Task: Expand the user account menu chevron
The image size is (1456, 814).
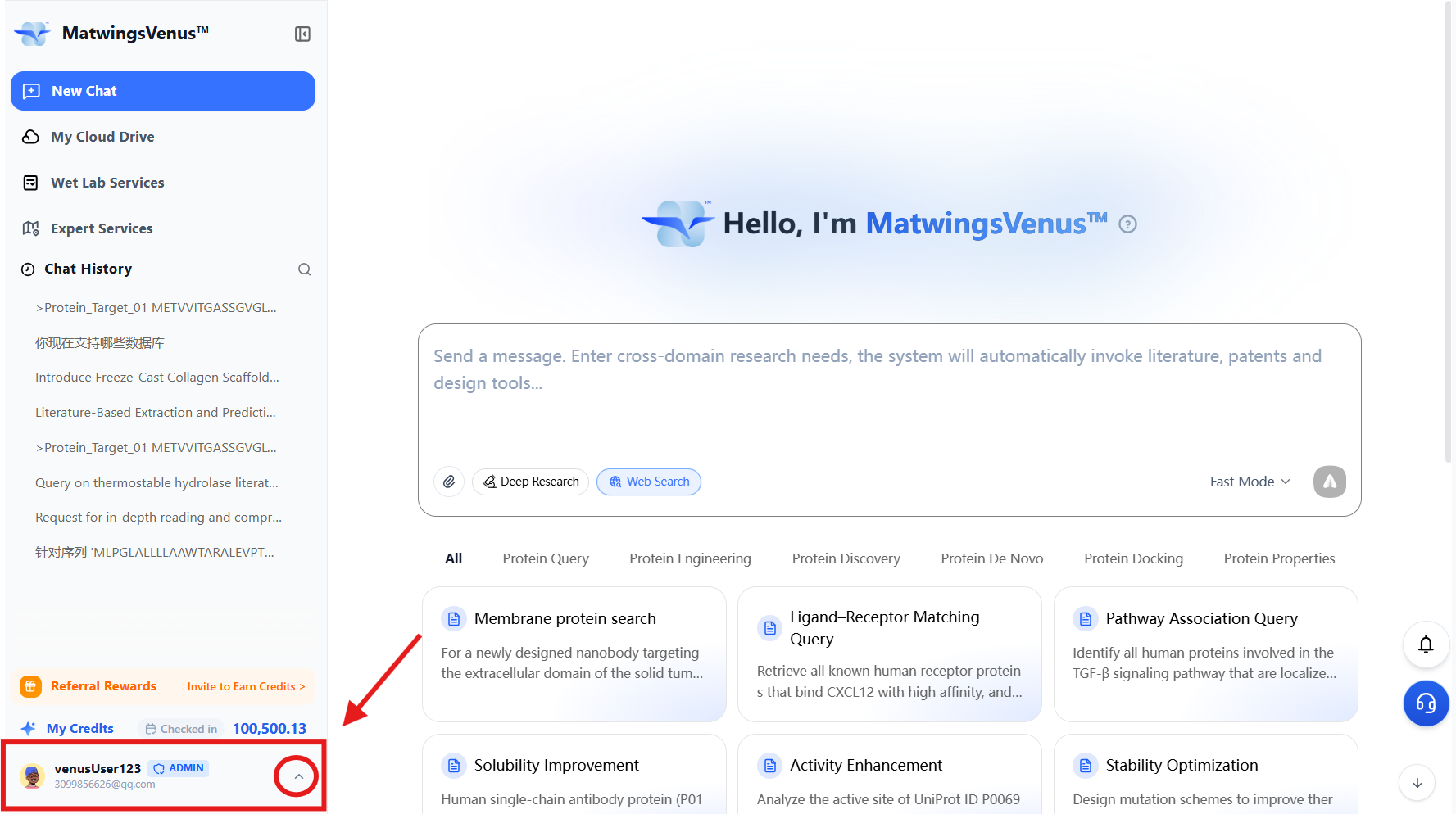Action: (298, 776)
